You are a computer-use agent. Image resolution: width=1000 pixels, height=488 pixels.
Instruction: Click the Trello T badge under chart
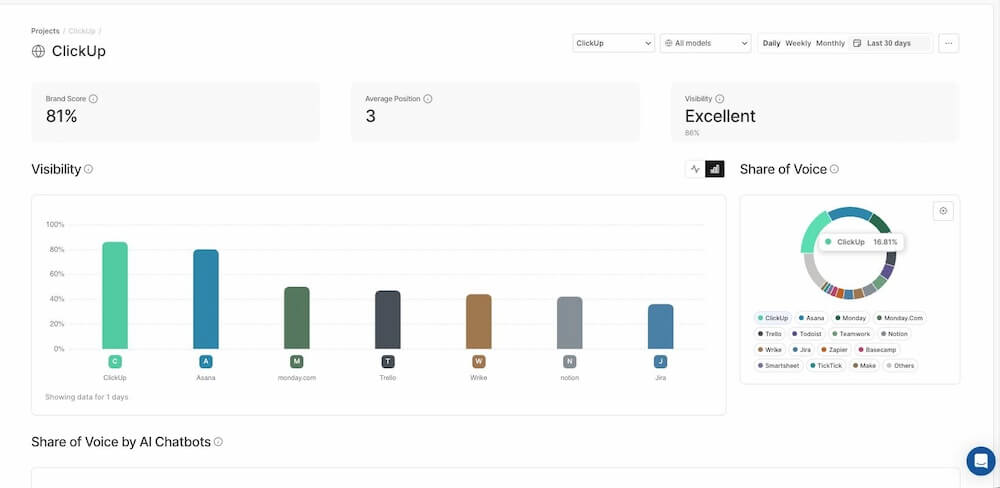click(x=388, y=362)
